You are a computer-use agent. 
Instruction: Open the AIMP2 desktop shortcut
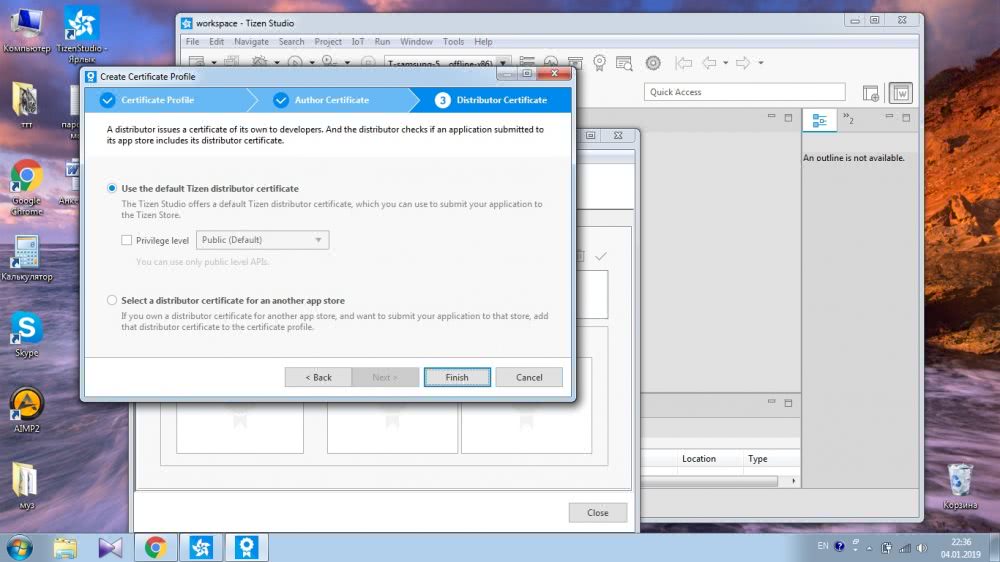coord(26,407)
